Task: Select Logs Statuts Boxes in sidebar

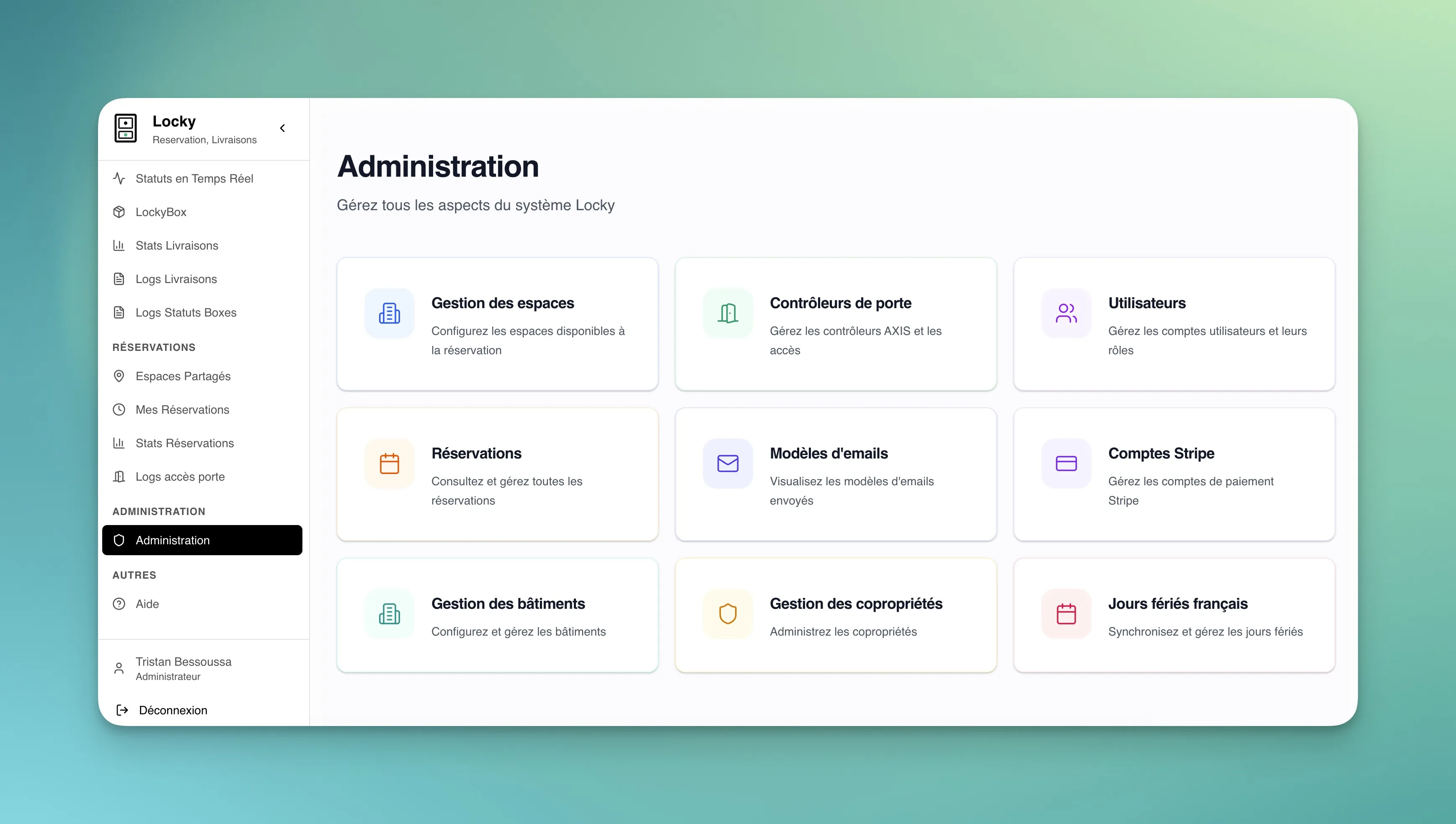Action: pos(202,312)
